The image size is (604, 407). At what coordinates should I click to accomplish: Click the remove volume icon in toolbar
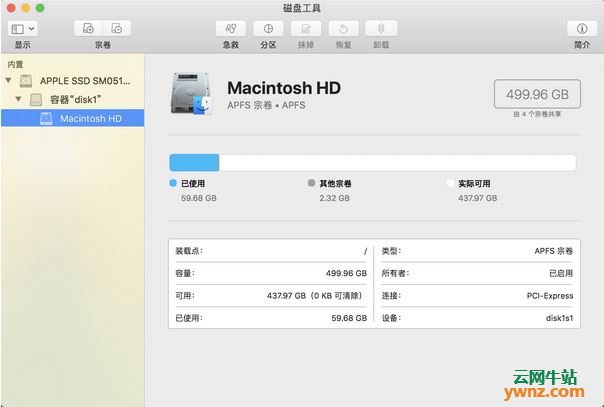(117, 28)
